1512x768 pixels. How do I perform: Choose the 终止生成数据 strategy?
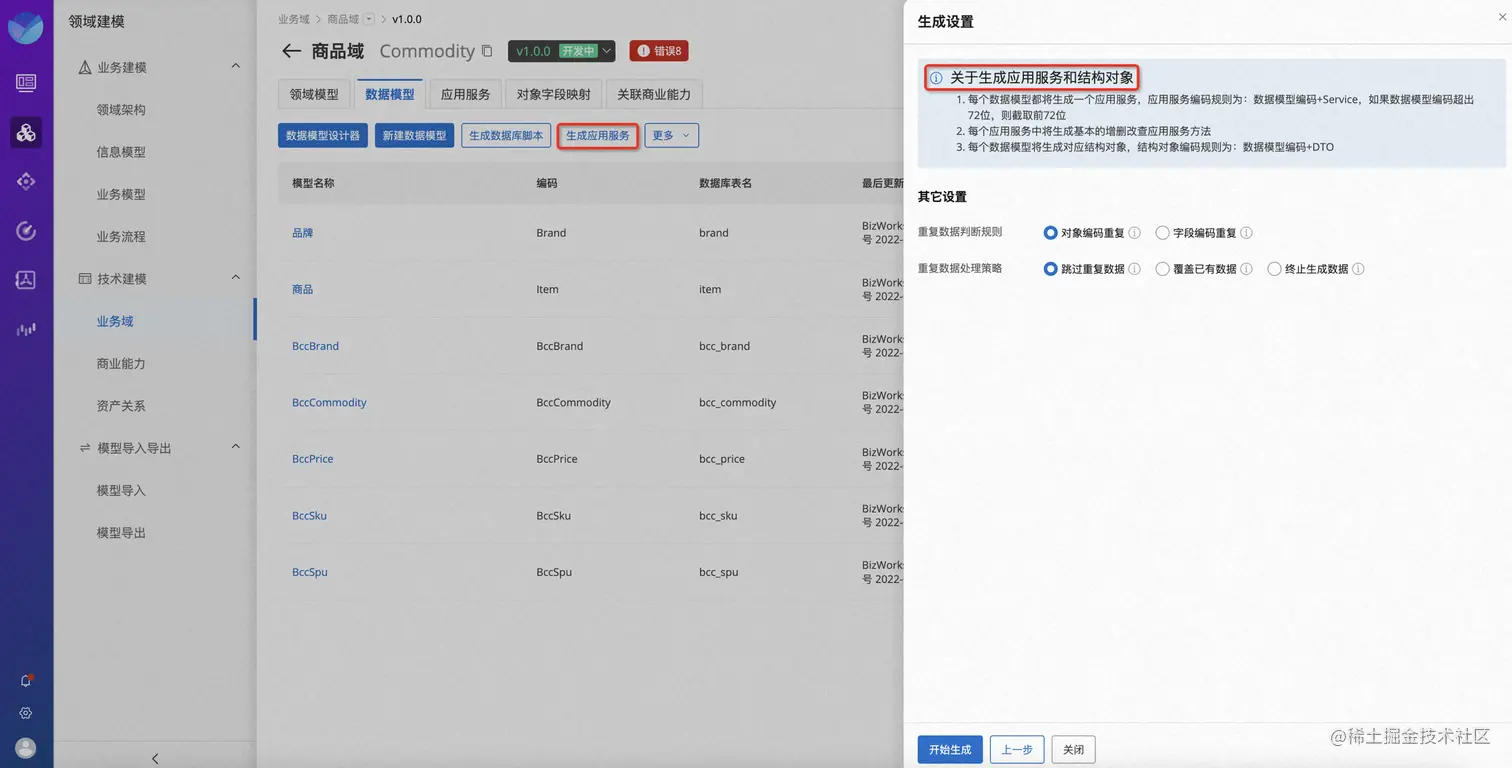1274,269
